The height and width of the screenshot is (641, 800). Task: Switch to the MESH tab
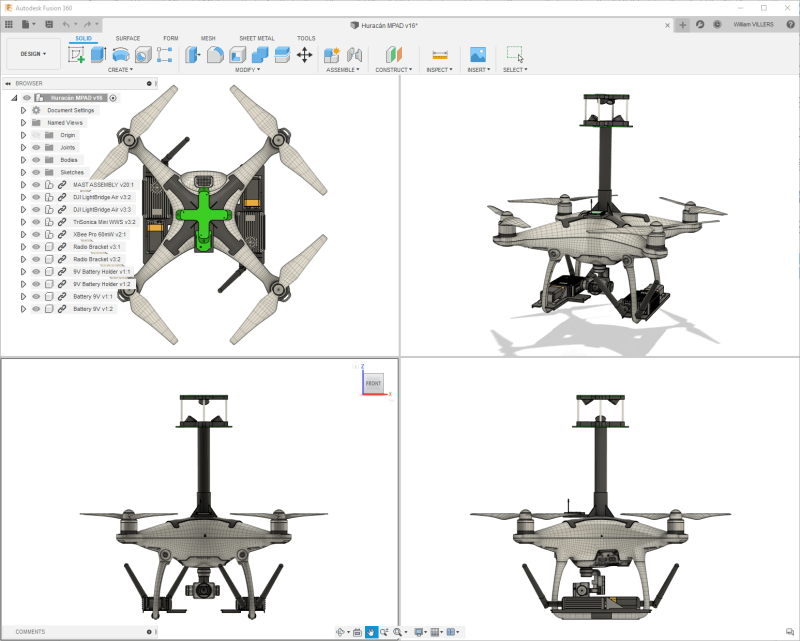208,38
